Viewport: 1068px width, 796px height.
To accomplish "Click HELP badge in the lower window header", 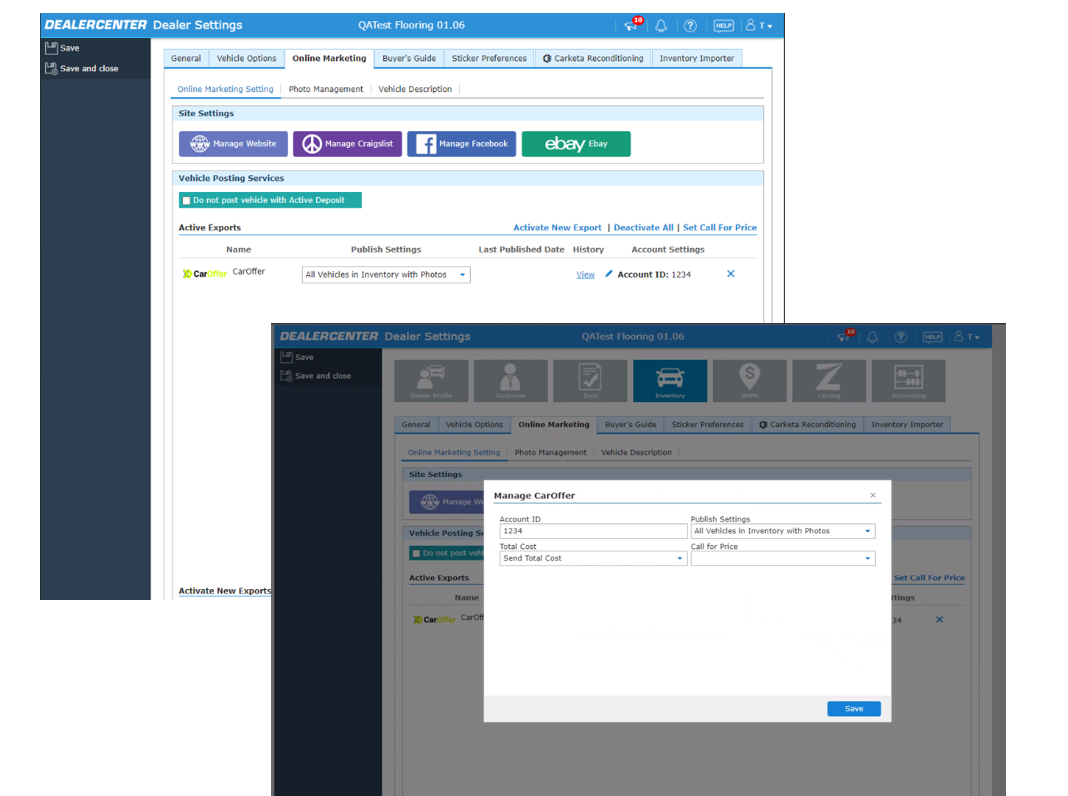I will pos(932,337).
